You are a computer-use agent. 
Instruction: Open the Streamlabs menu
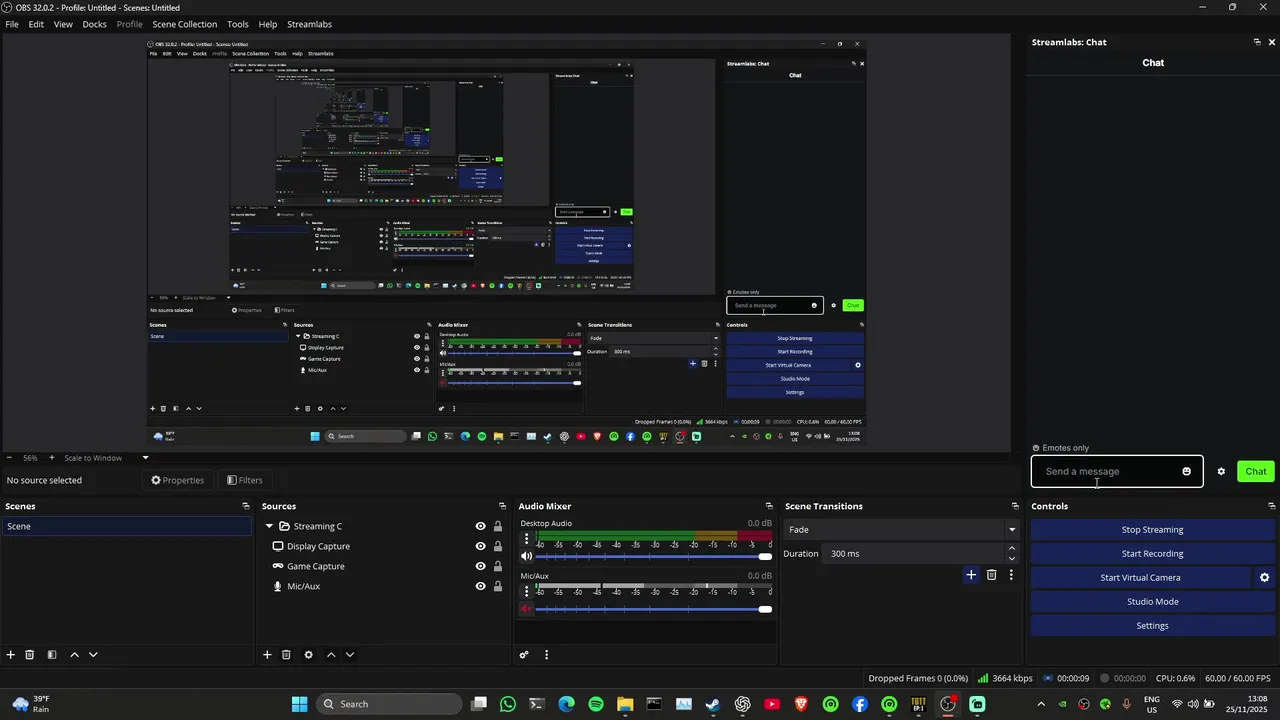[310, 24]
